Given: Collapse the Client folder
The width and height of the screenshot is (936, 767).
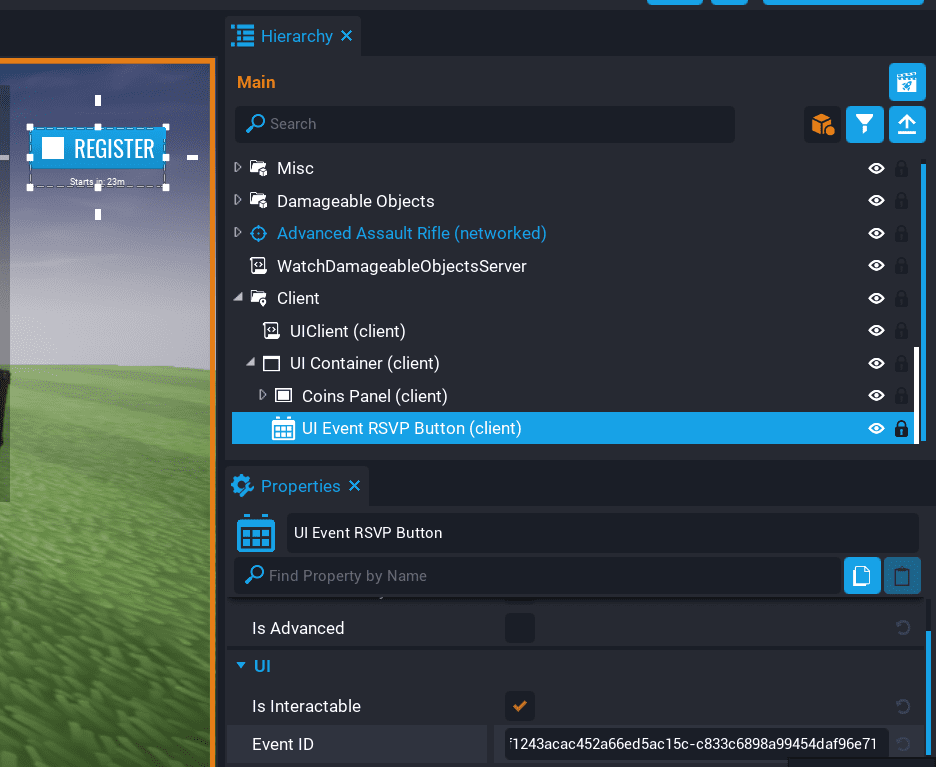Looking at the screenshot, I should coord(238,298).
